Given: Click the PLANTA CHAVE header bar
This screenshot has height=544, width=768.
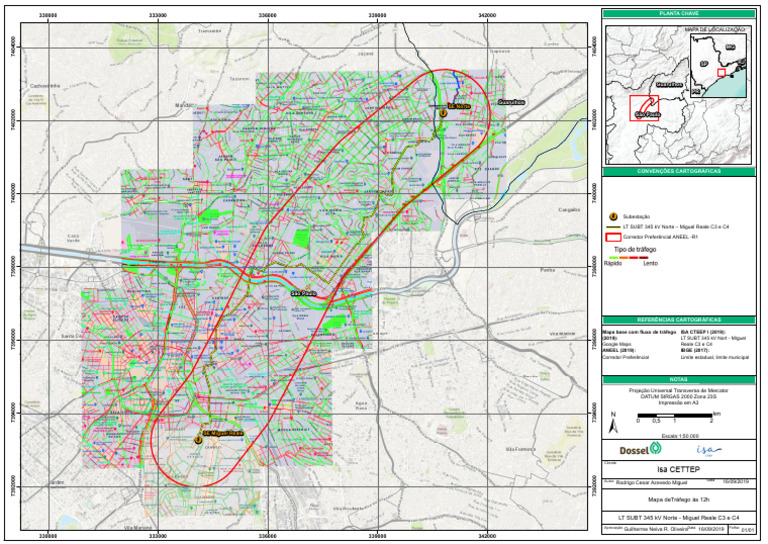Looking at the screenshot, I should [679, 14].
